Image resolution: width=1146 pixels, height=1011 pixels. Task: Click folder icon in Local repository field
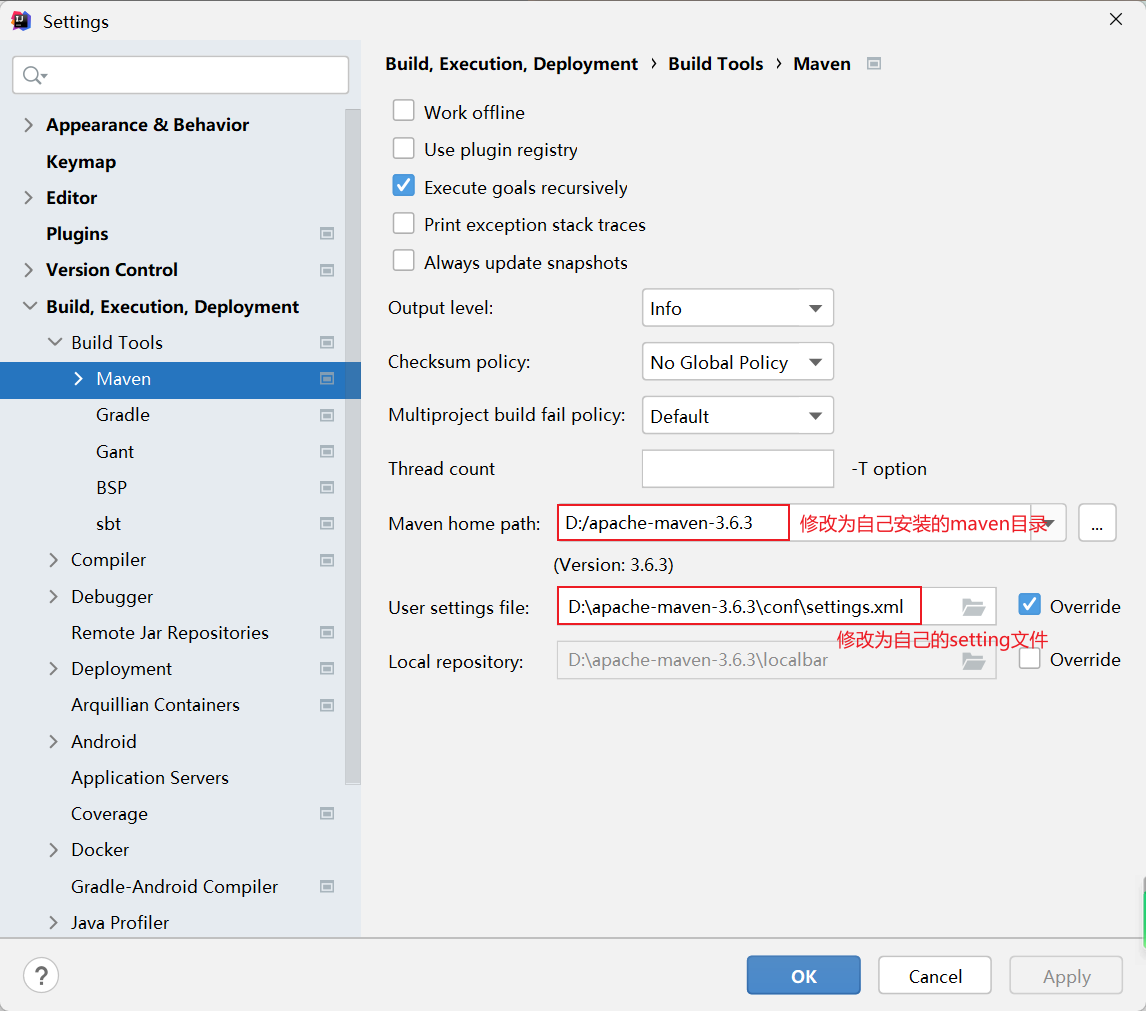click(973, 661)
